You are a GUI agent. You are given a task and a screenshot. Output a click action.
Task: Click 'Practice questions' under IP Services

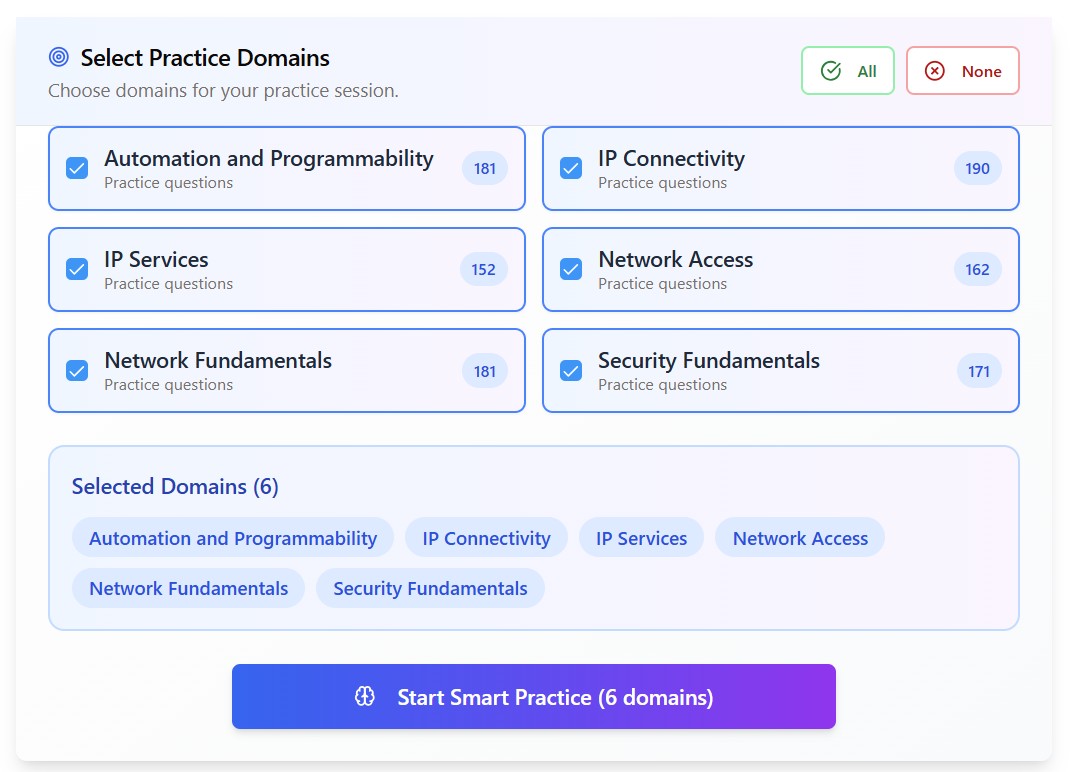click(x=168, y=284)
